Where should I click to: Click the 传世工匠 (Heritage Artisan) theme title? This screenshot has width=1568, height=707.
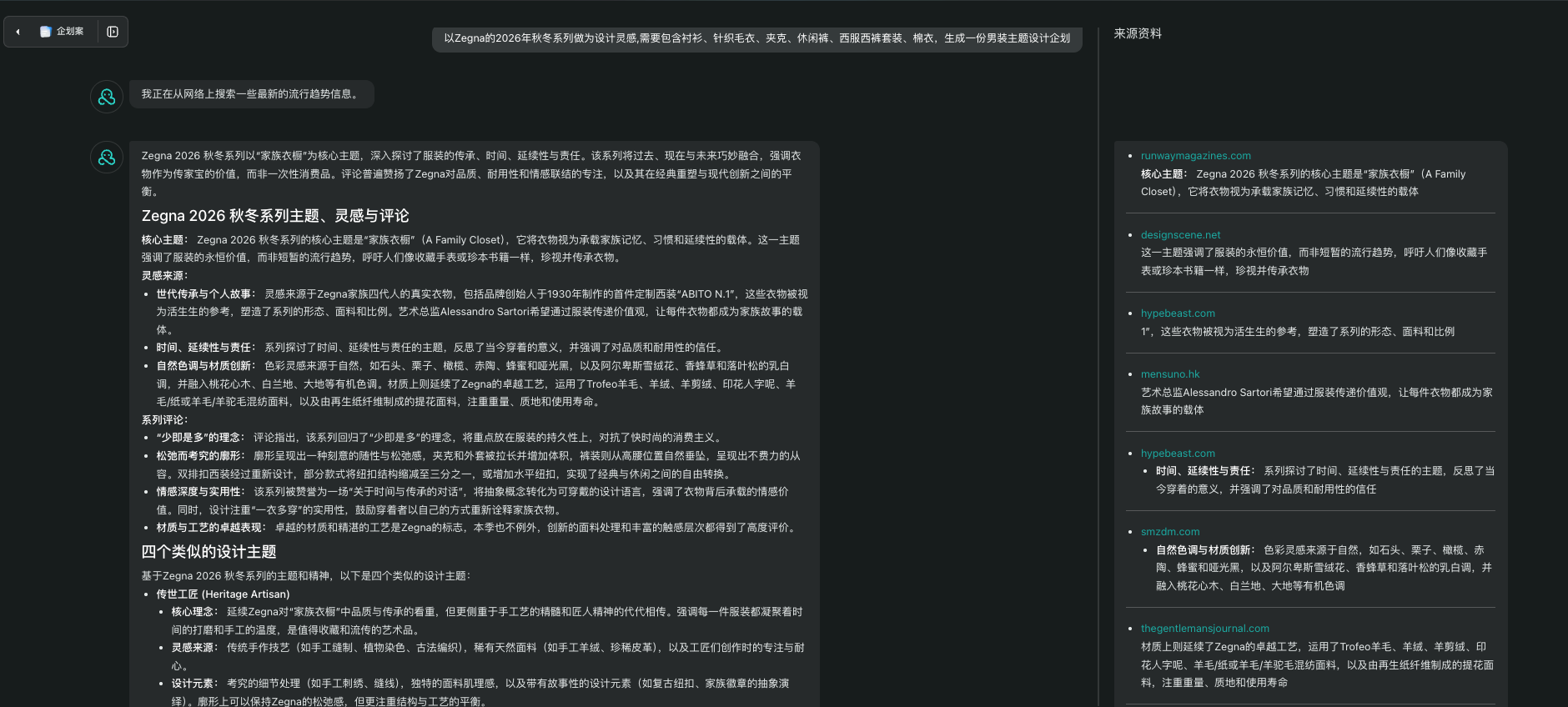pos(223,594)
